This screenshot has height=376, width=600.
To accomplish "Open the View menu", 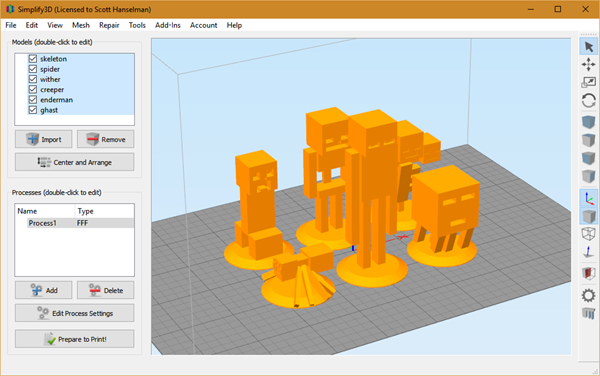I will click(55, 25).
